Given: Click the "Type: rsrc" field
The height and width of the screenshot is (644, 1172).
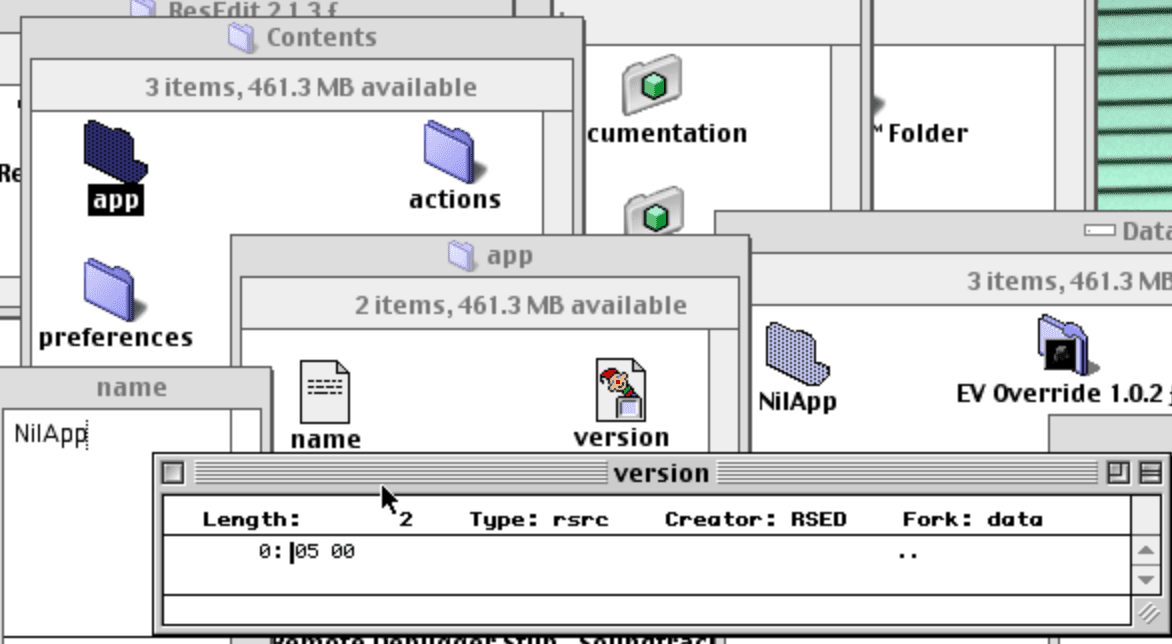Looking at the screenshot, I should pos(539,519).
